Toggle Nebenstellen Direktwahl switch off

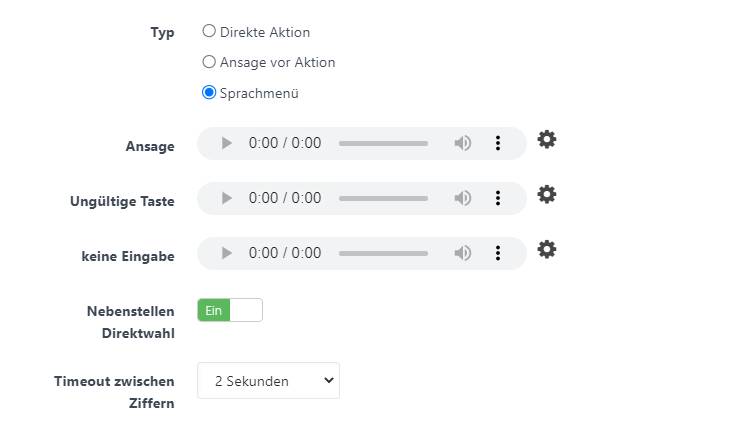click(230, 310)
